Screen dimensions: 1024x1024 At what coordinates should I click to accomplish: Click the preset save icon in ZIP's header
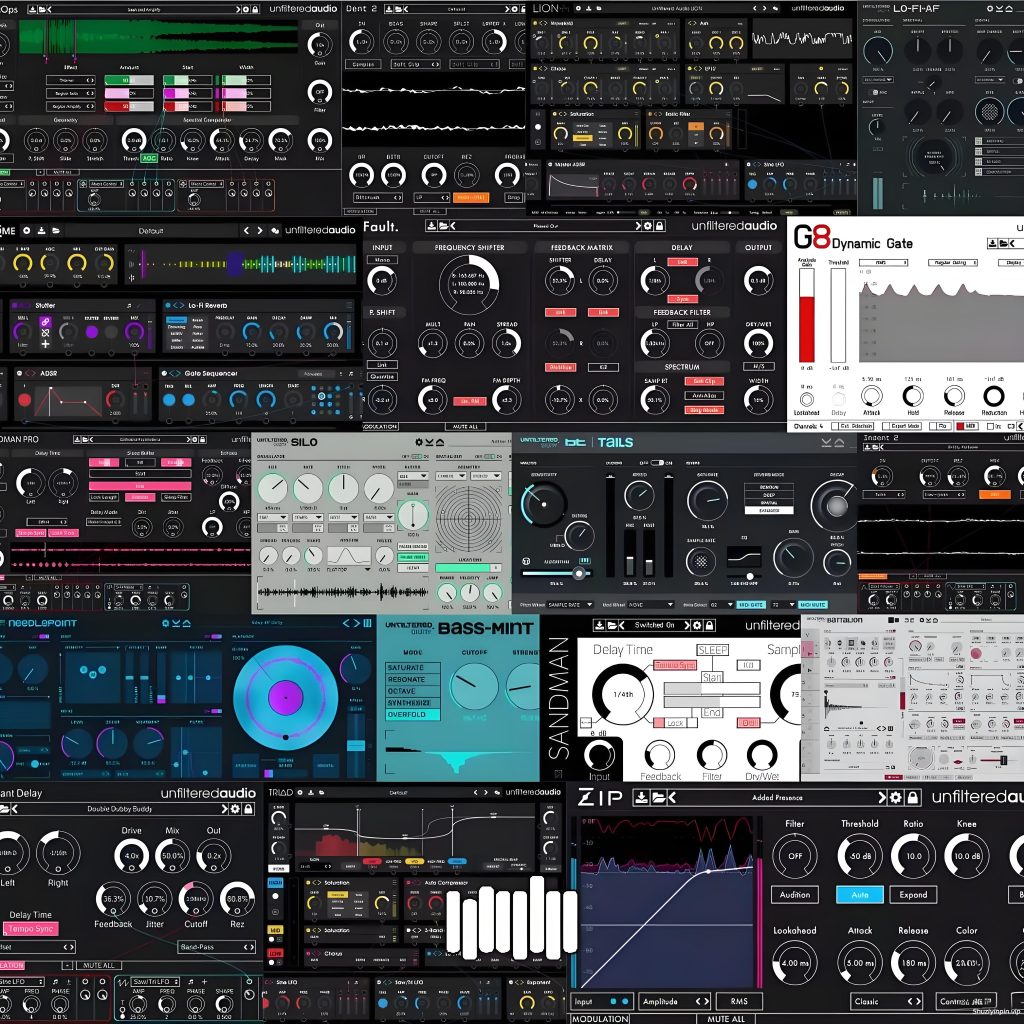tap(641, 798)
